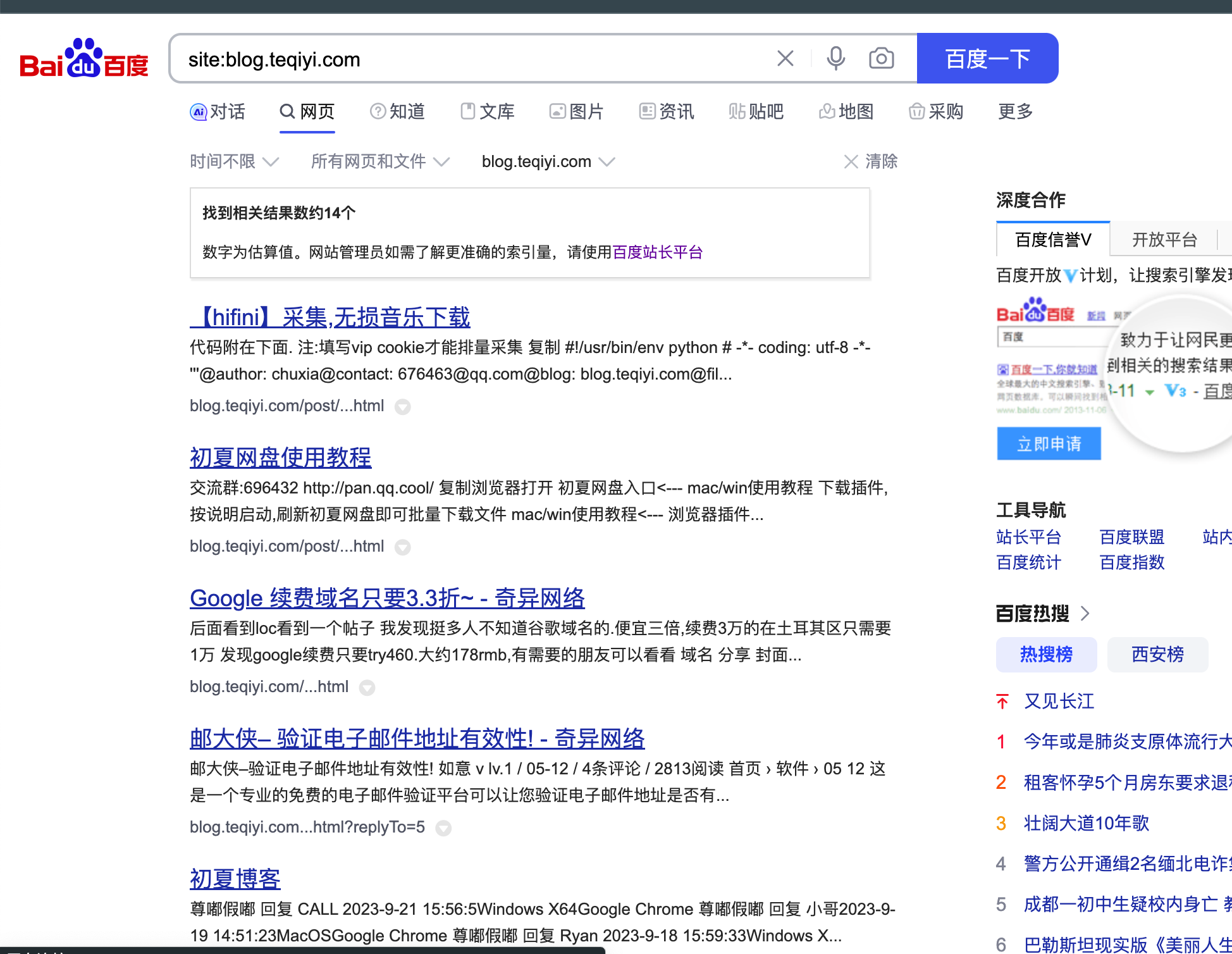Click the blog.teqiyi.com/...html URL text
Viewport: 1232px width, 954px height.
click(269, 686)
